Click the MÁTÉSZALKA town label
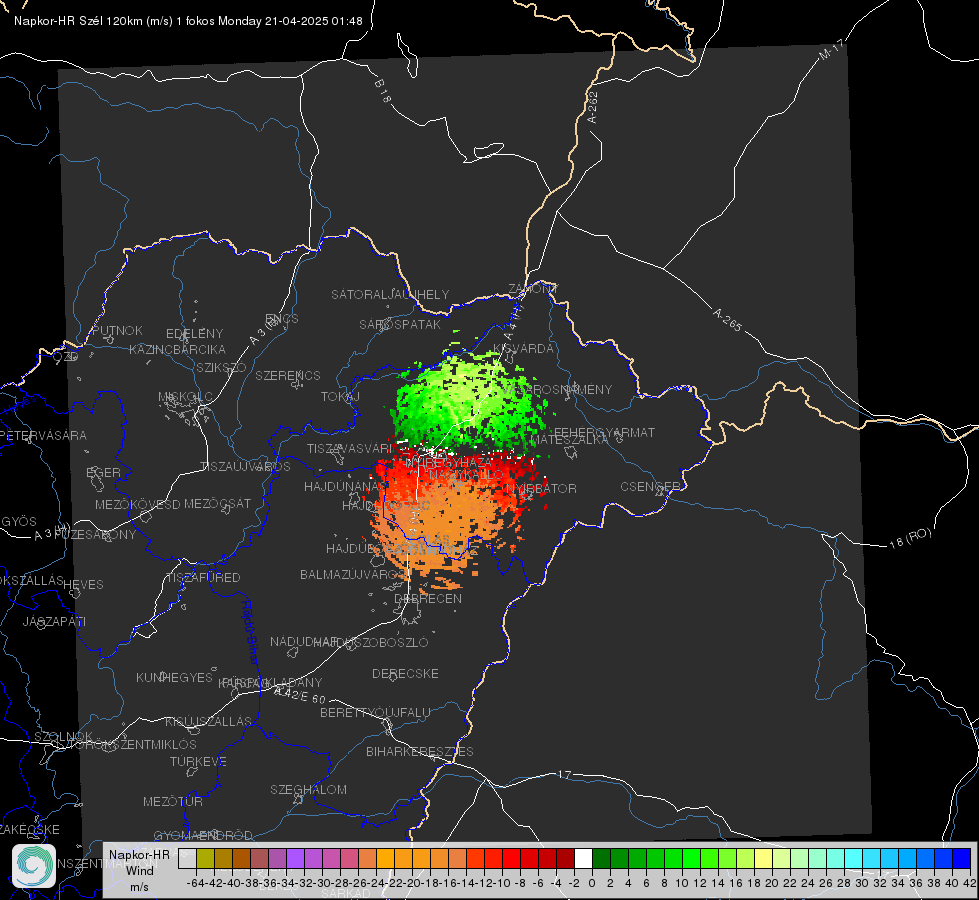The image size is (979, 900). coord(569,440)
